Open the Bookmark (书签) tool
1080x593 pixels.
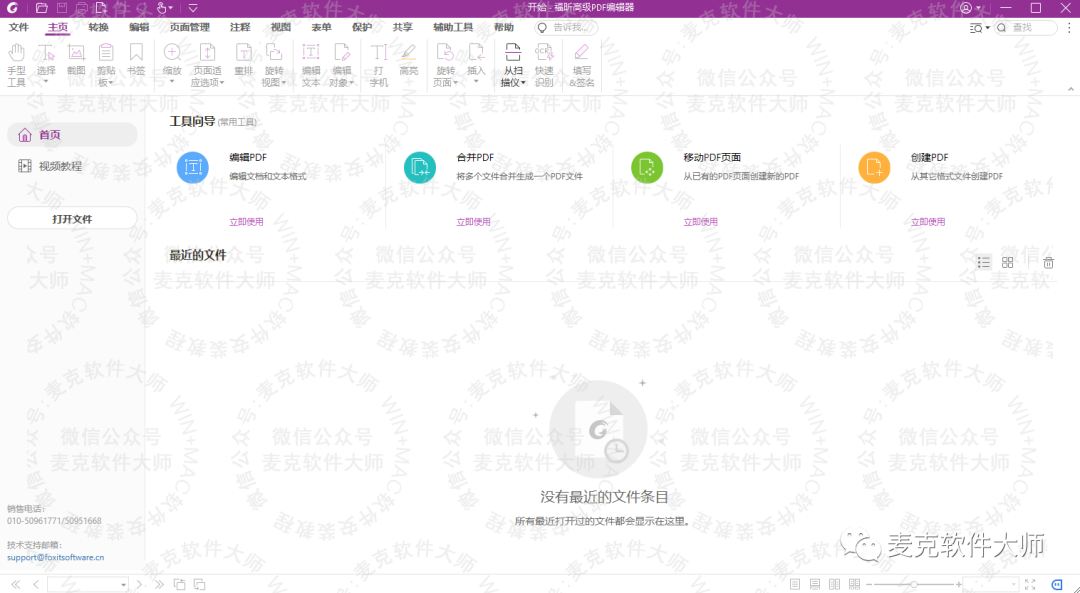136,60
